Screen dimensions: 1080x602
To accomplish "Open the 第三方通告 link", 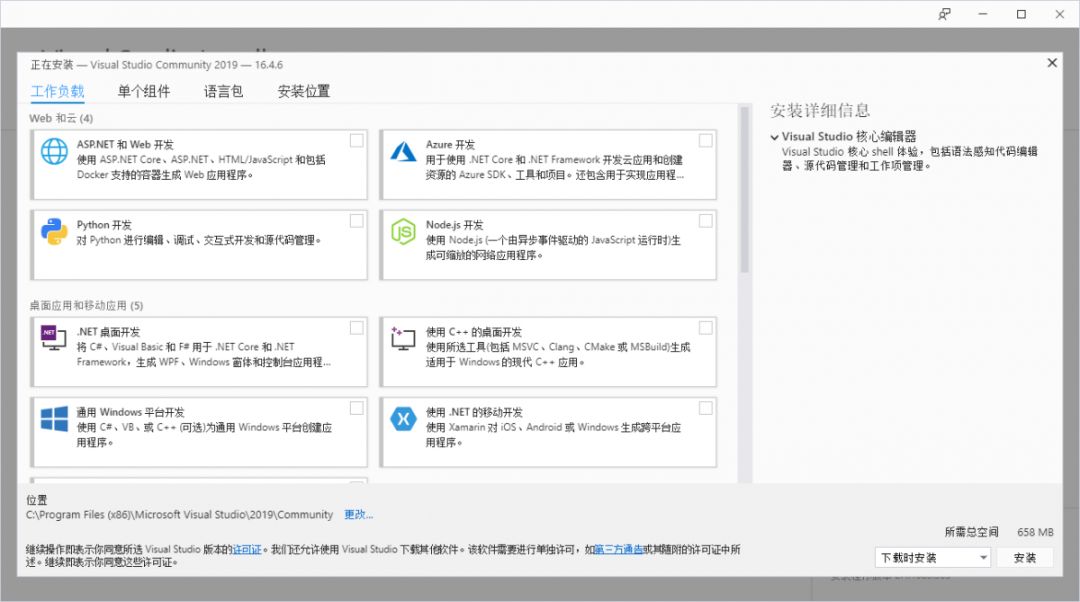I will click(x=619, y=550).
